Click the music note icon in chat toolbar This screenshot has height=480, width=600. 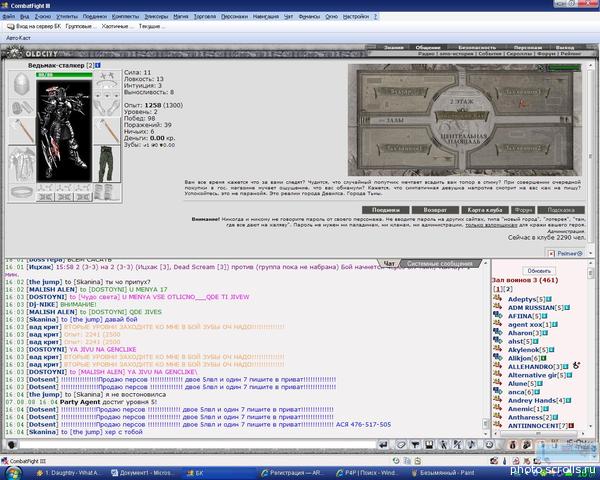471,445
